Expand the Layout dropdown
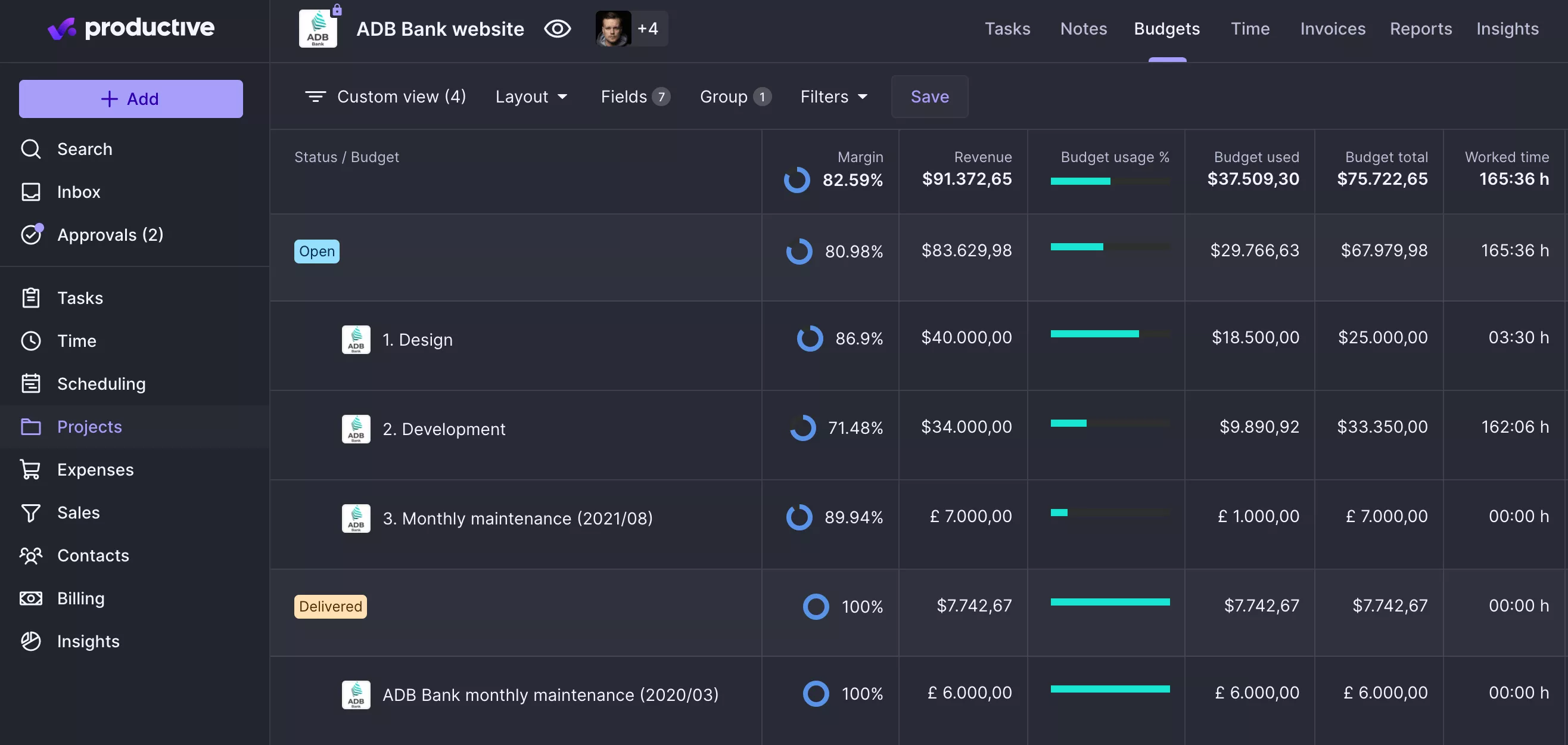This screenshot has width=1568, height=745. (531, 97)
